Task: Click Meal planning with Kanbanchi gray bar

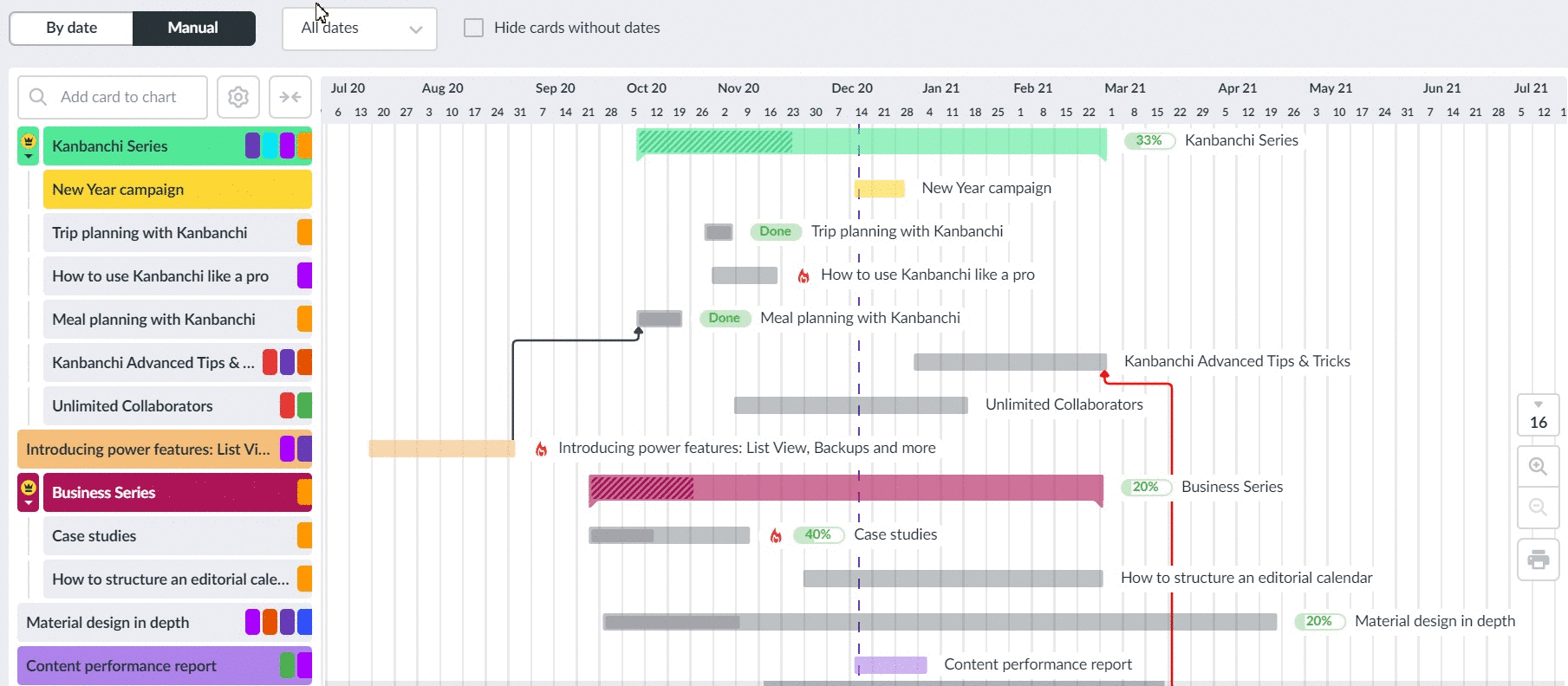Action: [660, 319]
